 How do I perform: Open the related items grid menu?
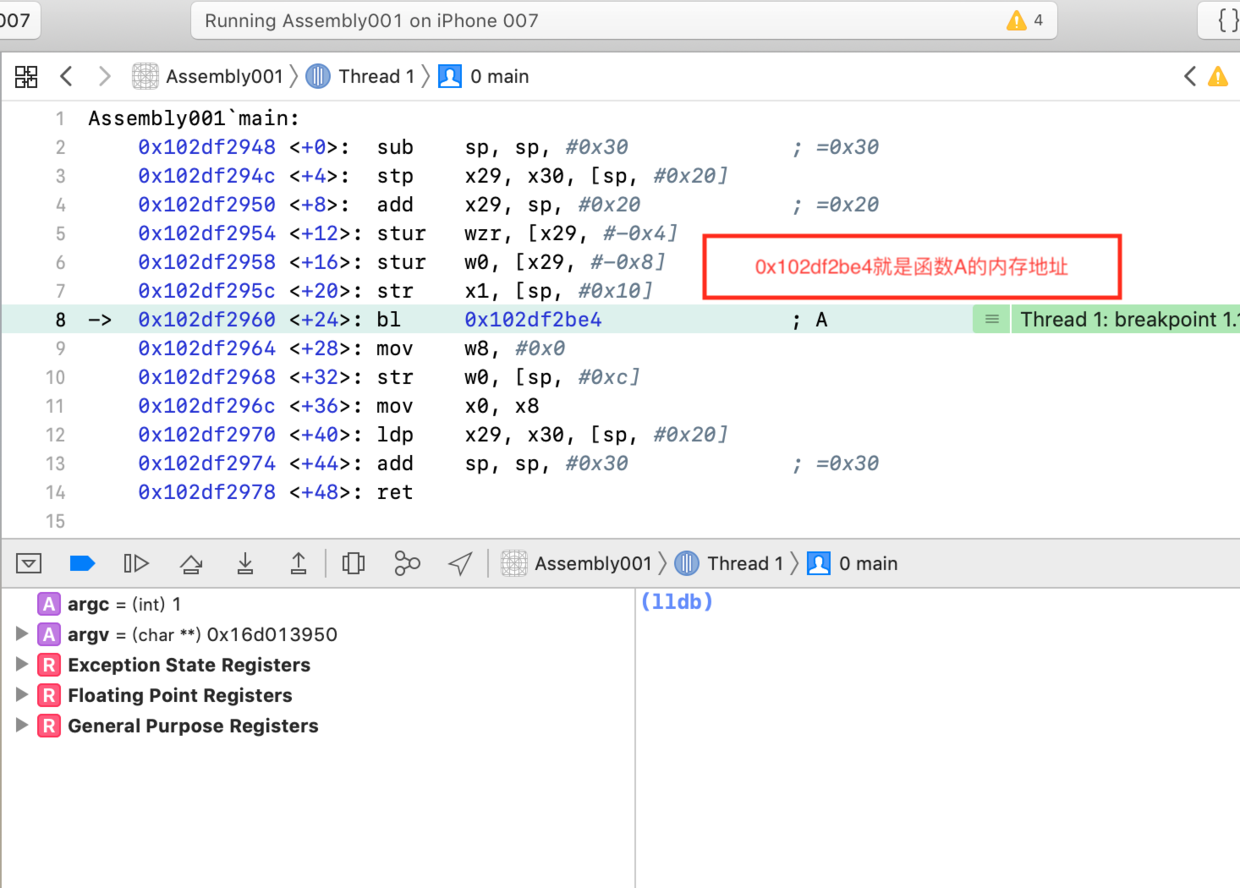point(26,77)
